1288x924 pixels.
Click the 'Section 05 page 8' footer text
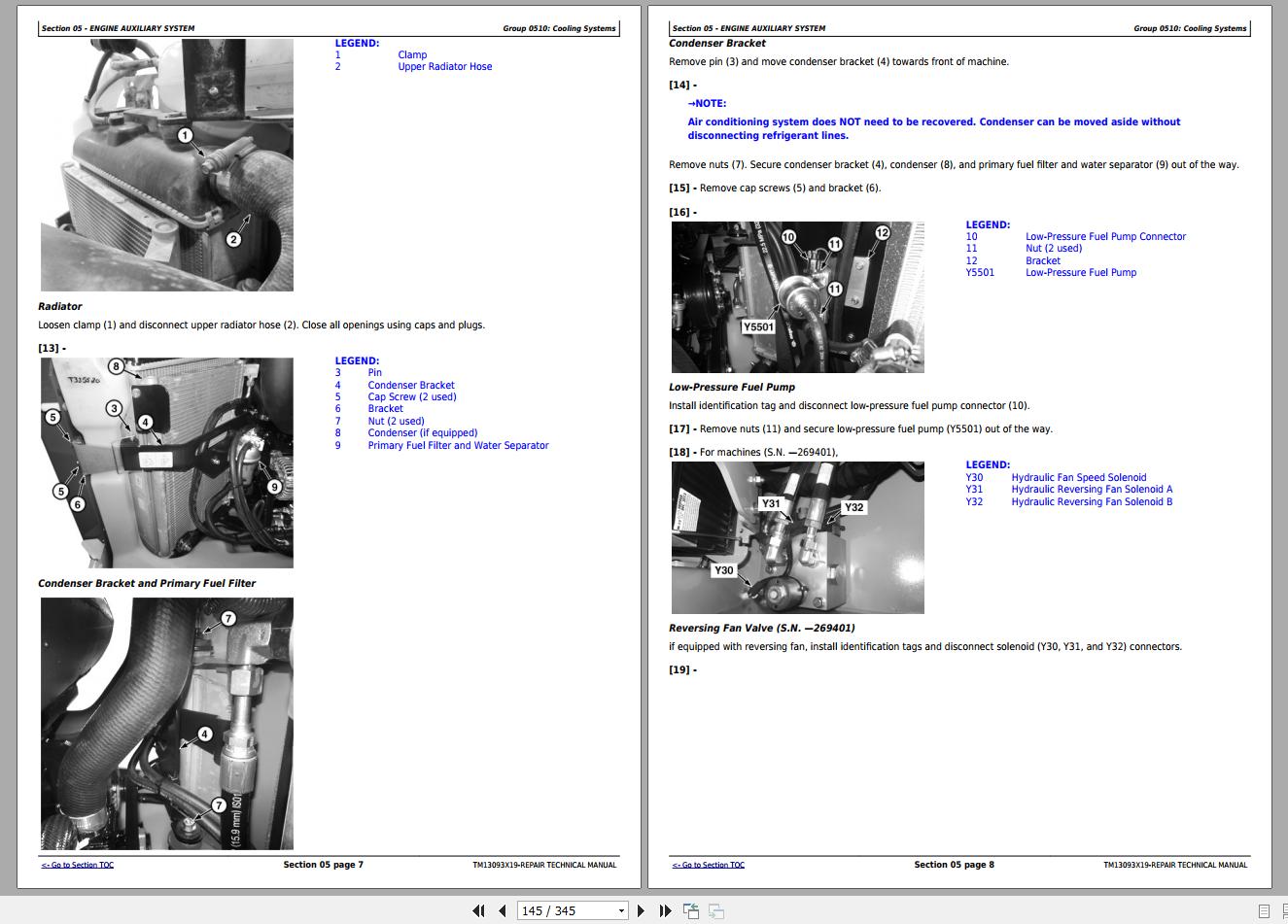955,865
